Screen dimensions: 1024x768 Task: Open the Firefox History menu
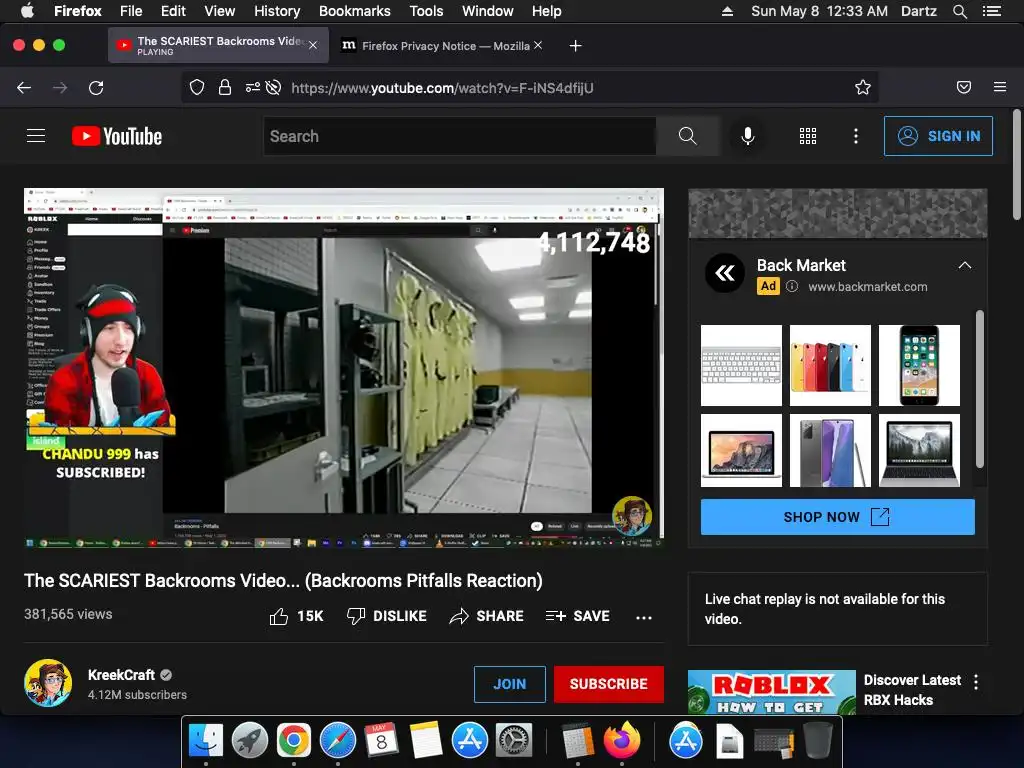tap(277, 11)
